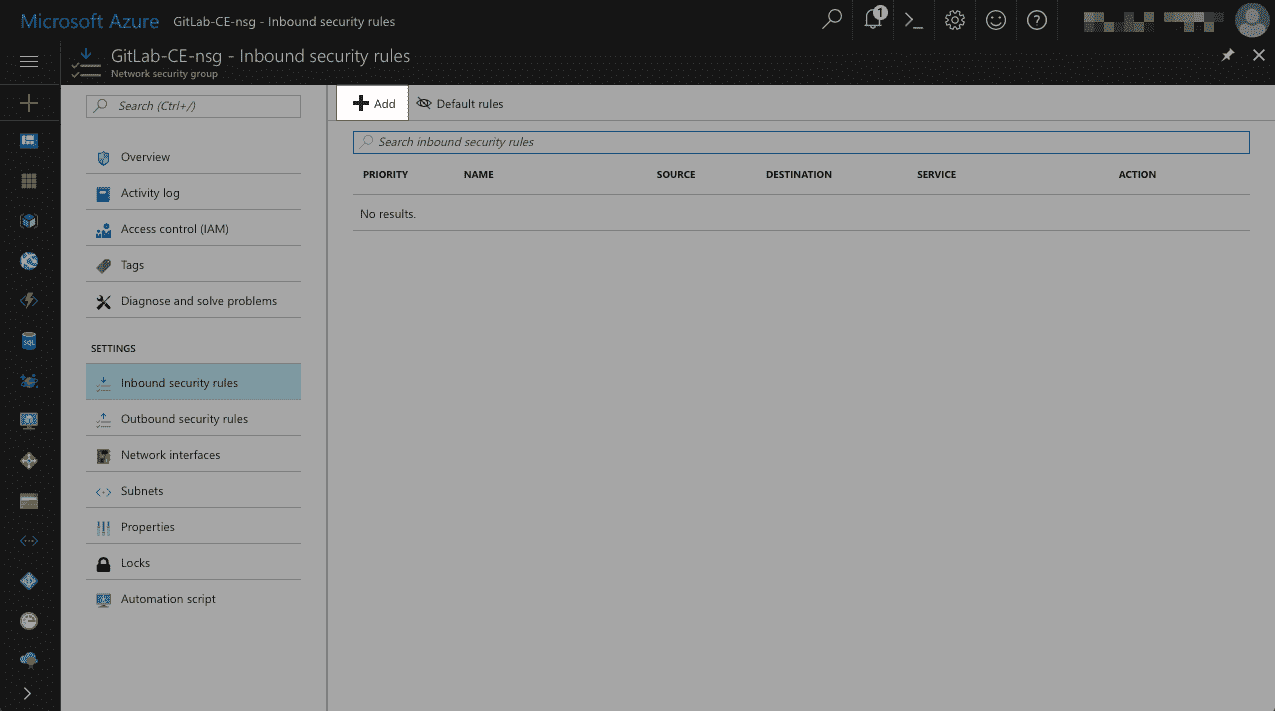
Task: Pin the blade using the pushpin icon
Action: (x=1228, y=55)
